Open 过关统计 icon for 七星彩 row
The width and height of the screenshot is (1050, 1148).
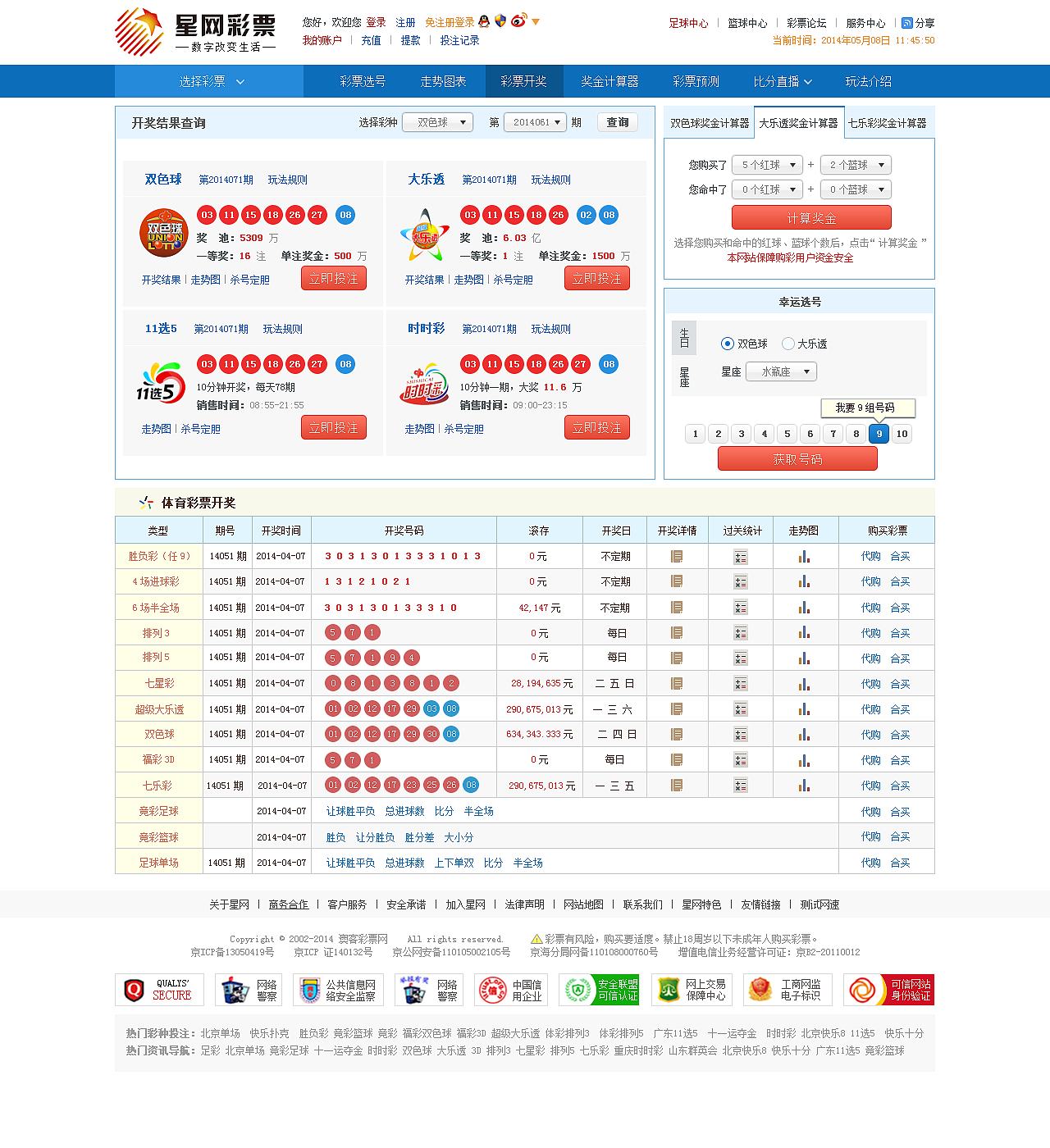741,684
